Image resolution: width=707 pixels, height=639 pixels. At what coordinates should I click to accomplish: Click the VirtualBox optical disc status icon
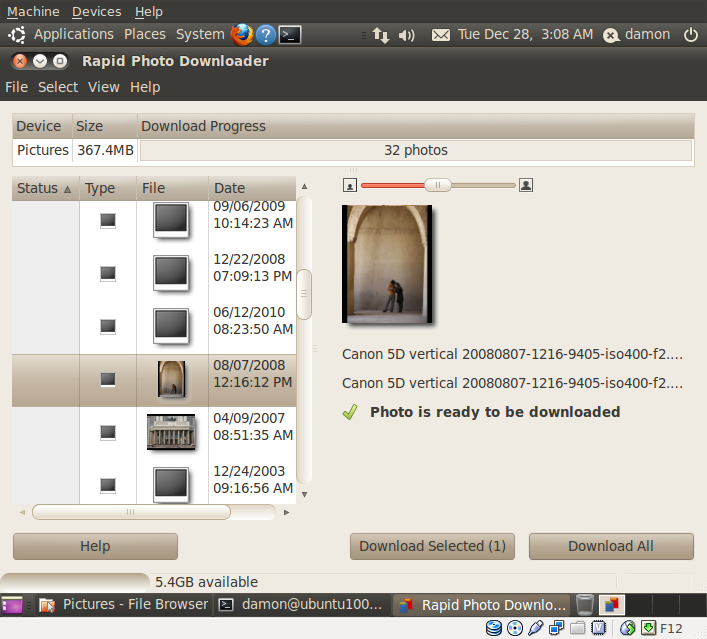click(x=514, y=628)
